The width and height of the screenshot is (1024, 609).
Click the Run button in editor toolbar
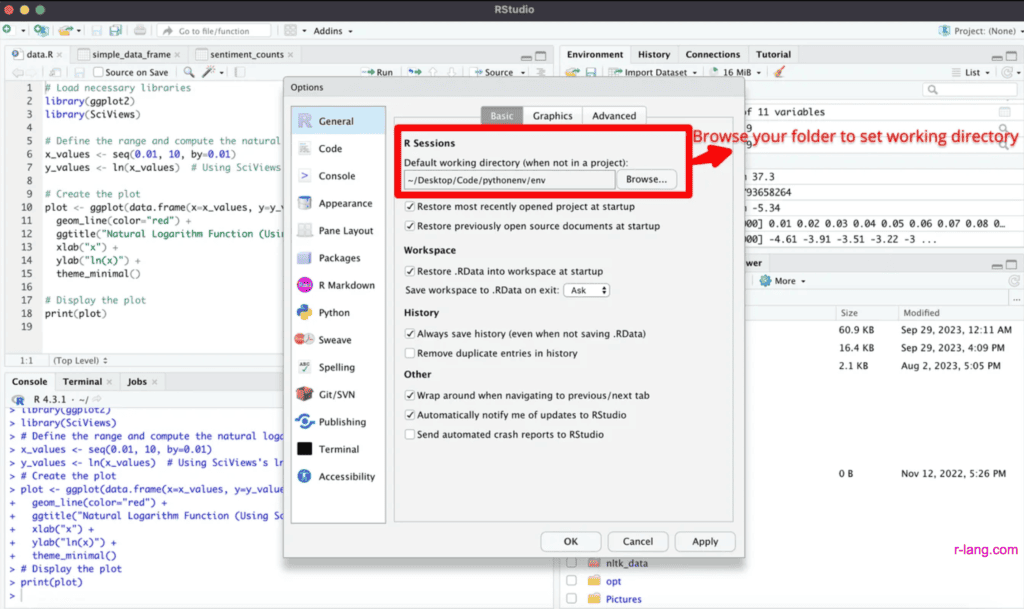coord(377,72)
